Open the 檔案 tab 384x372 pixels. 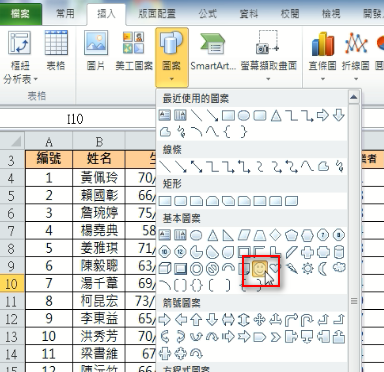pos(21,14)
